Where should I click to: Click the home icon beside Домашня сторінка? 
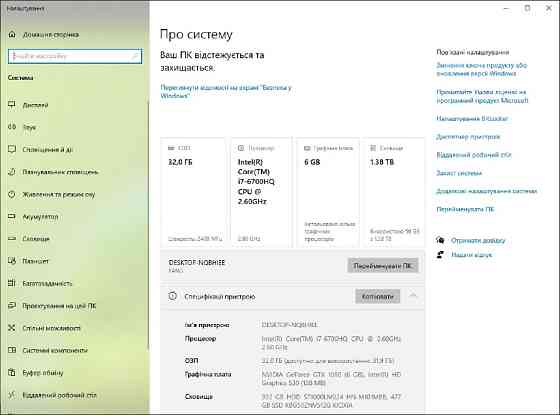[12, 34]
